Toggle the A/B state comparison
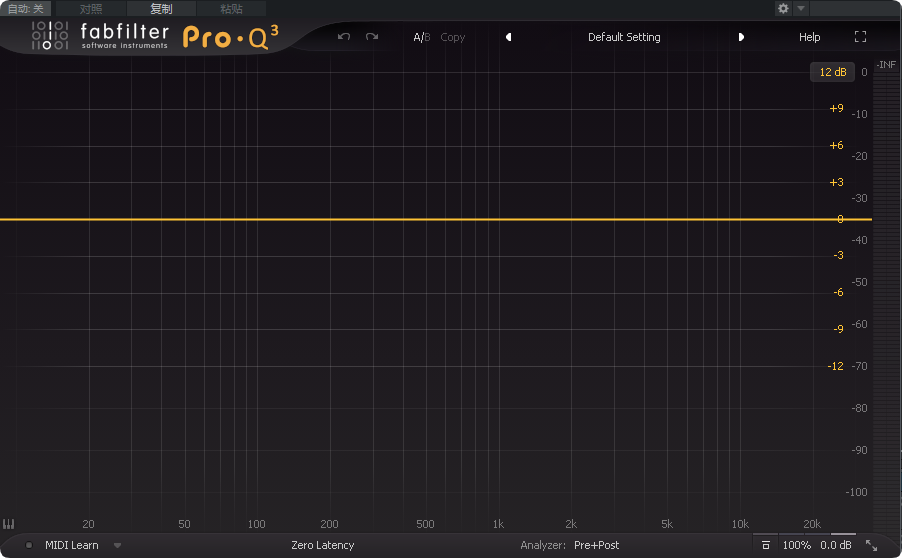Image resolution: width=902 pixels, height=558 pixels. coord(422,37)
